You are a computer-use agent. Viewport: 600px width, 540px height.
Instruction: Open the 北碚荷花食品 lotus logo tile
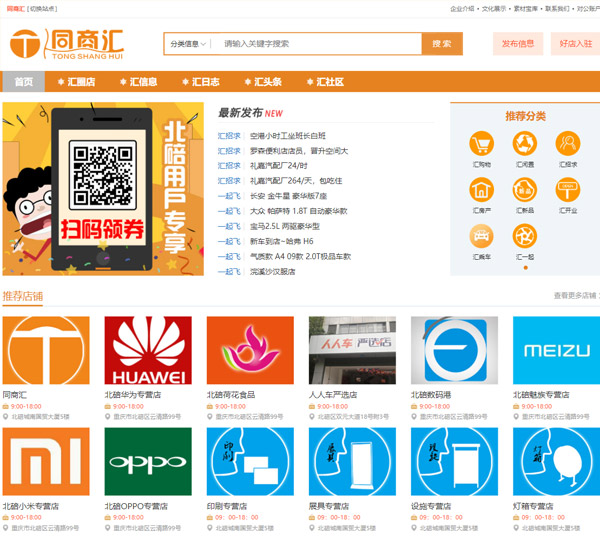pos(250,350)
